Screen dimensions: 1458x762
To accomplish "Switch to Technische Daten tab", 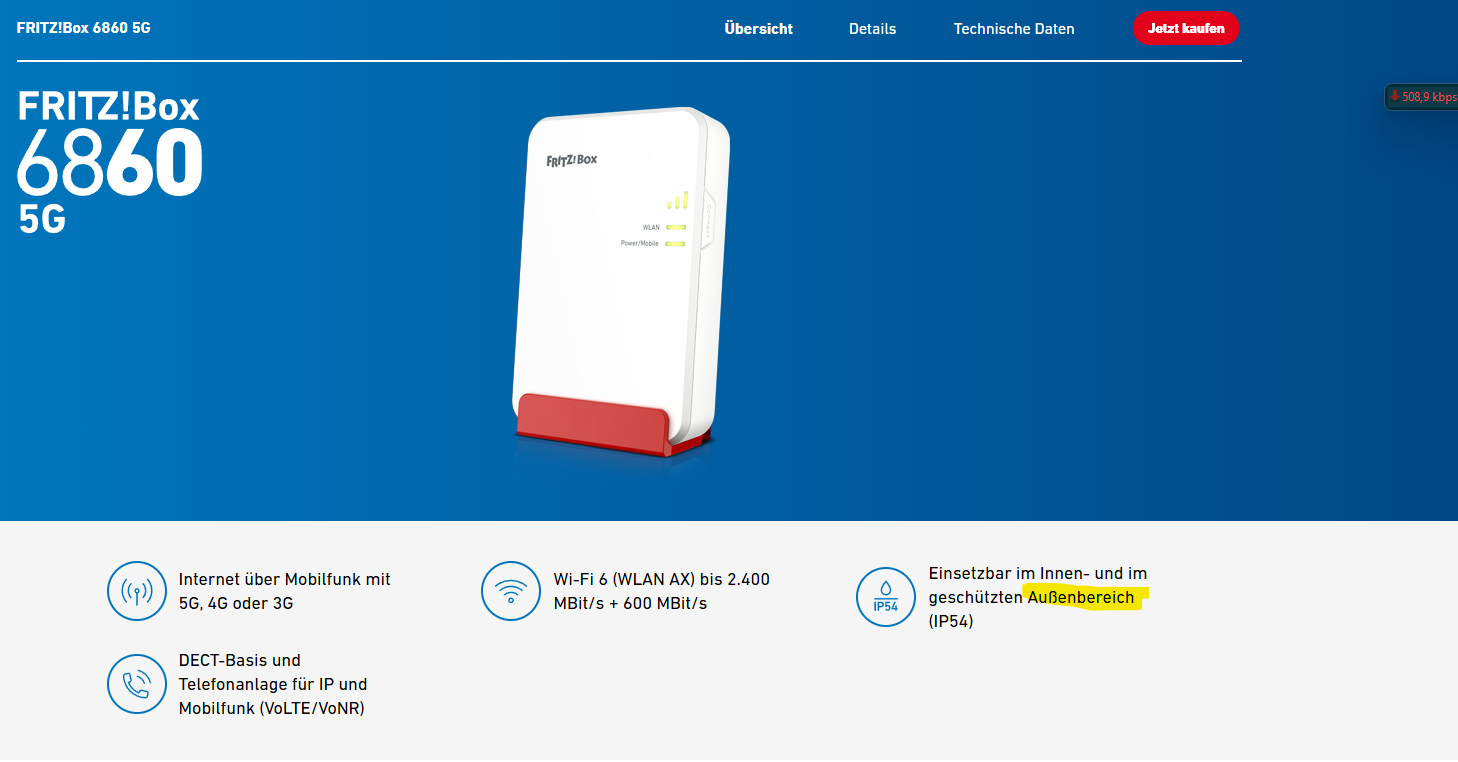I will 1014,29.
